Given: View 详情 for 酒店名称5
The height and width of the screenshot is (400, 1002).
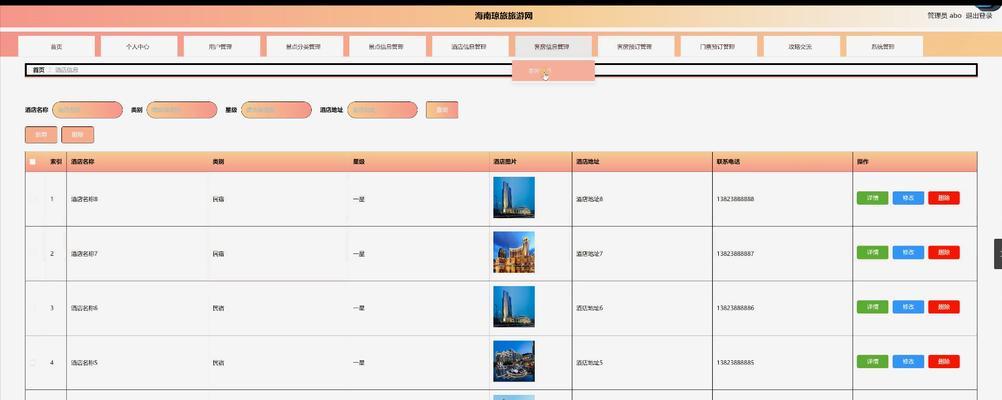Looking at the screenshot, I should pyautogui.click(x=872, y=362).
